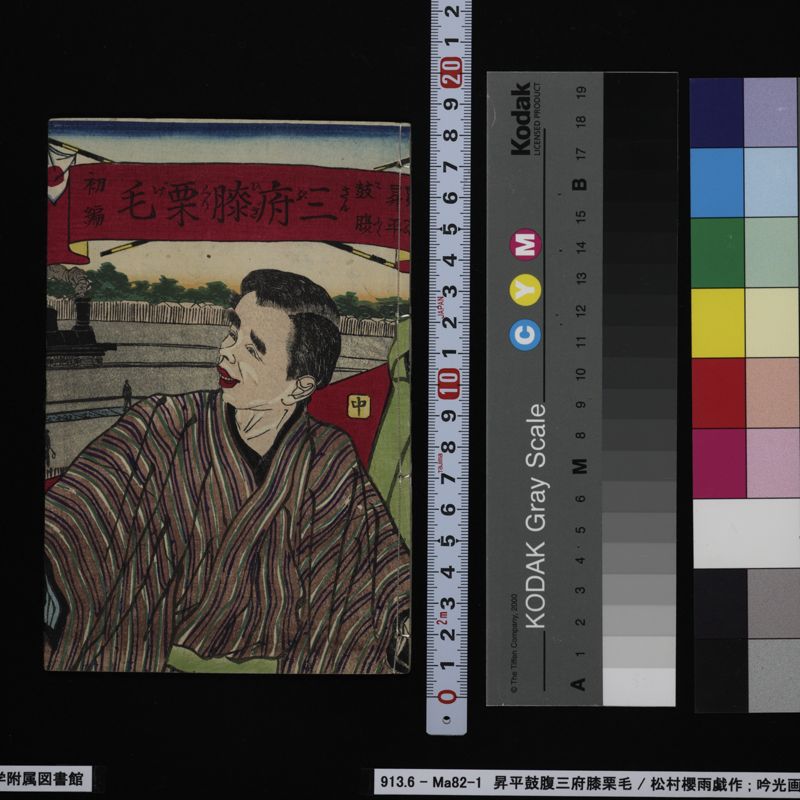
Task: Click the 0 mark at ruler bottom
Action: pyautogui.click(x=449, y=696)
